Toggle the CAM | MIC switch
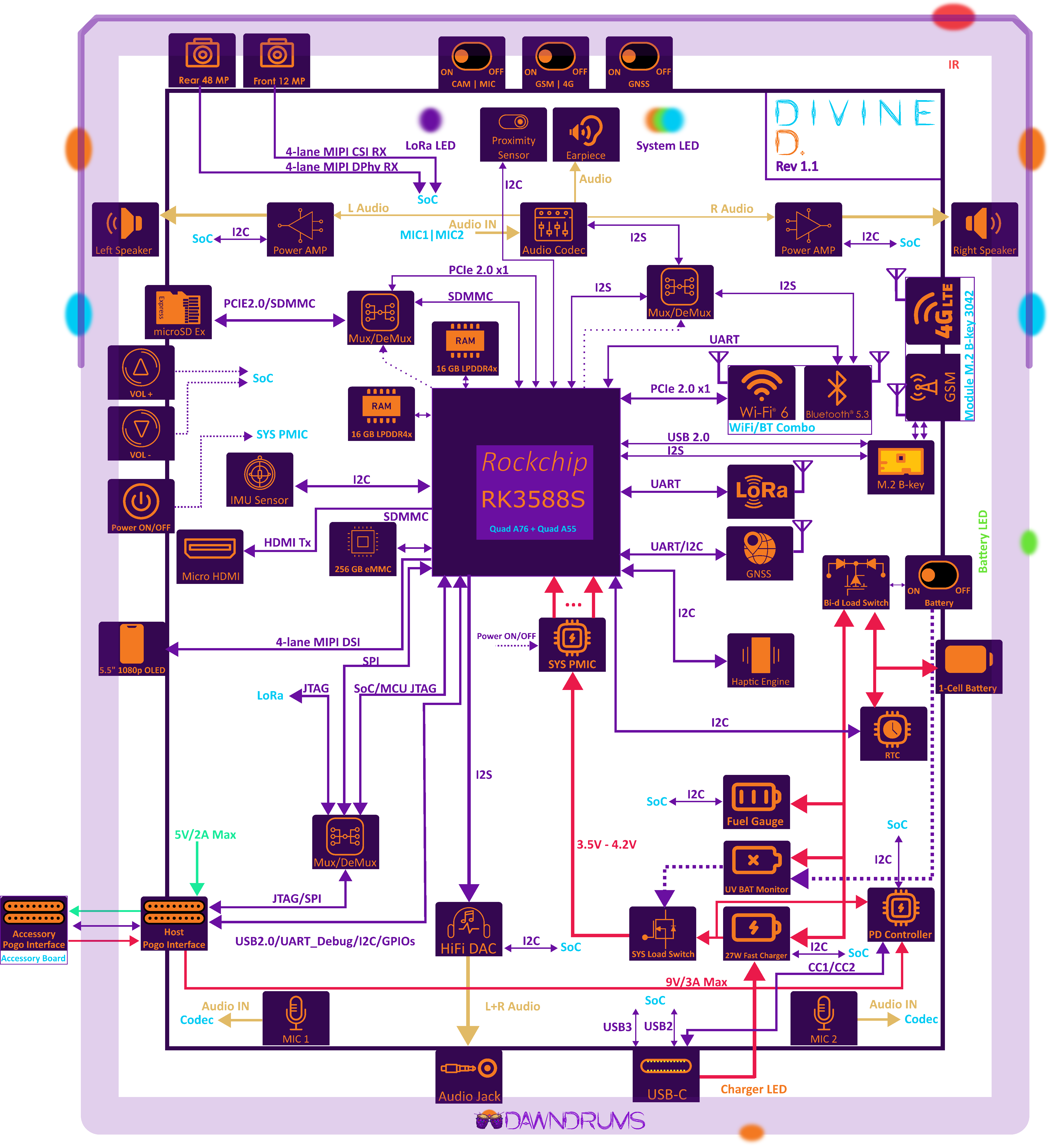Image resolution: width=1049 pixels, height=1148 pixels. click(472, 56)
